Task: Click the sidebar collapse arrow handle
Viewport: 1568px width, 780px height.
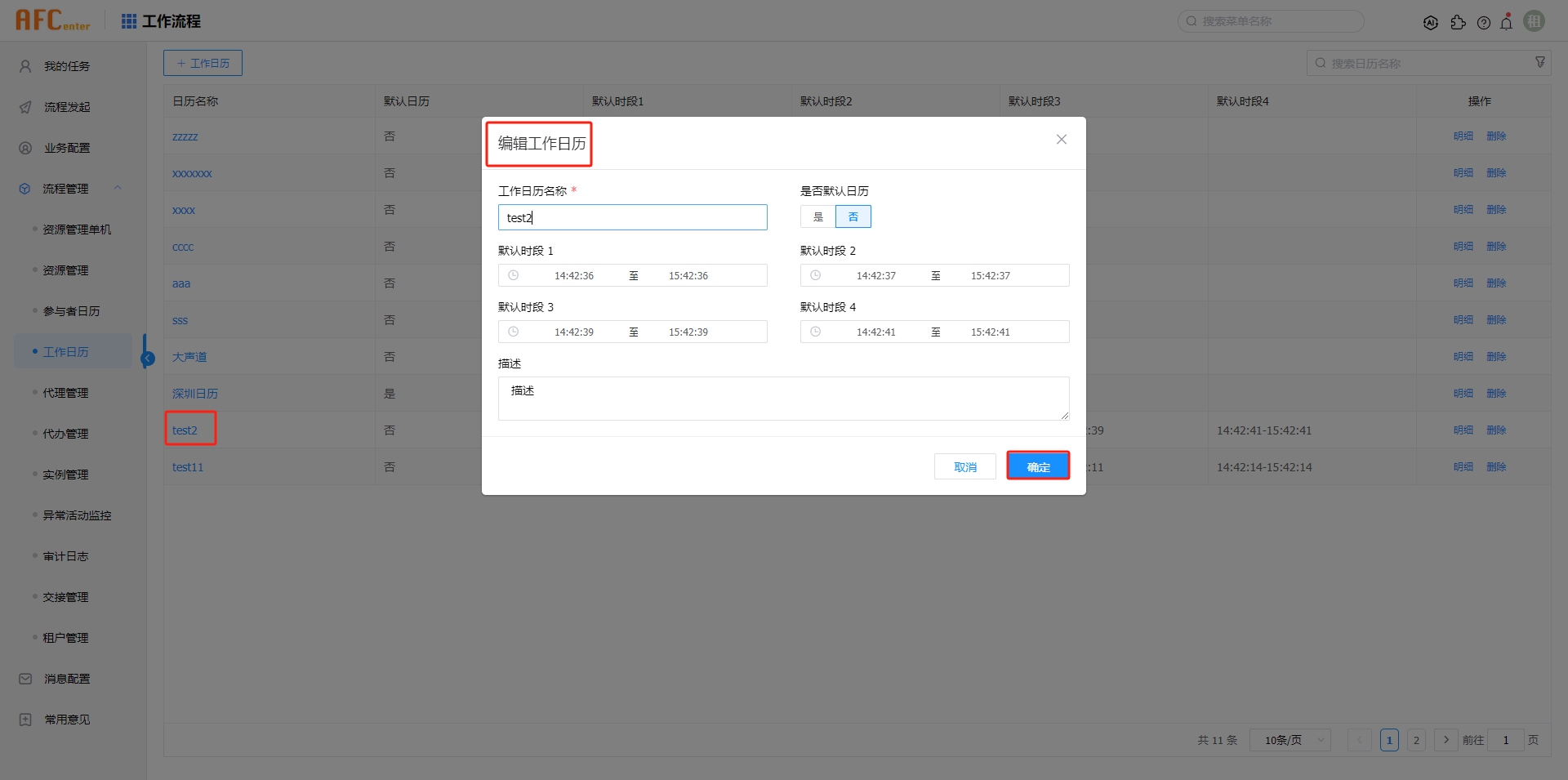Action: point(148,358)
